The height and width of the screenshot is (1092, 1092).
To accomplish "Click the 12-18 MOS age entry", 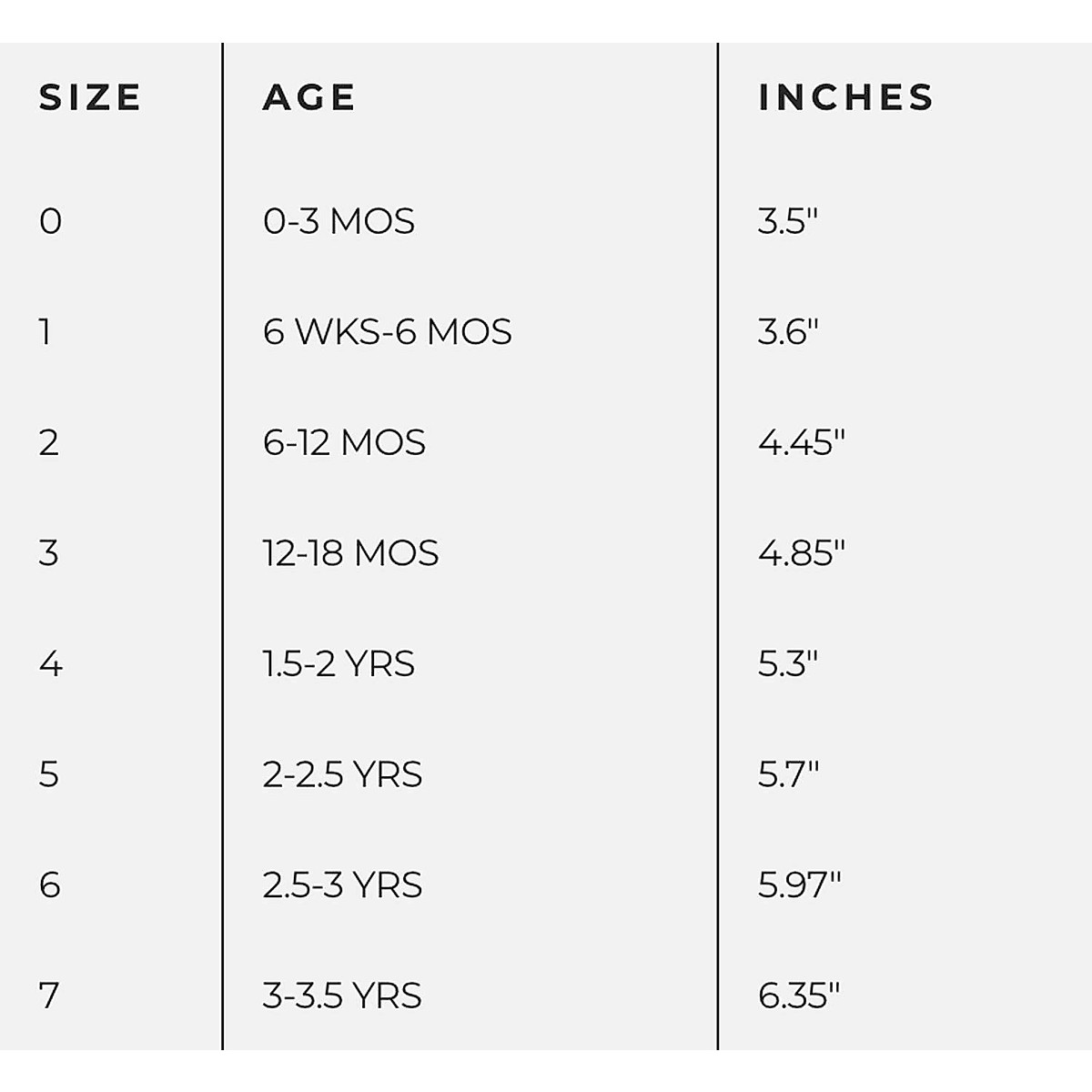I will [350, 553].
